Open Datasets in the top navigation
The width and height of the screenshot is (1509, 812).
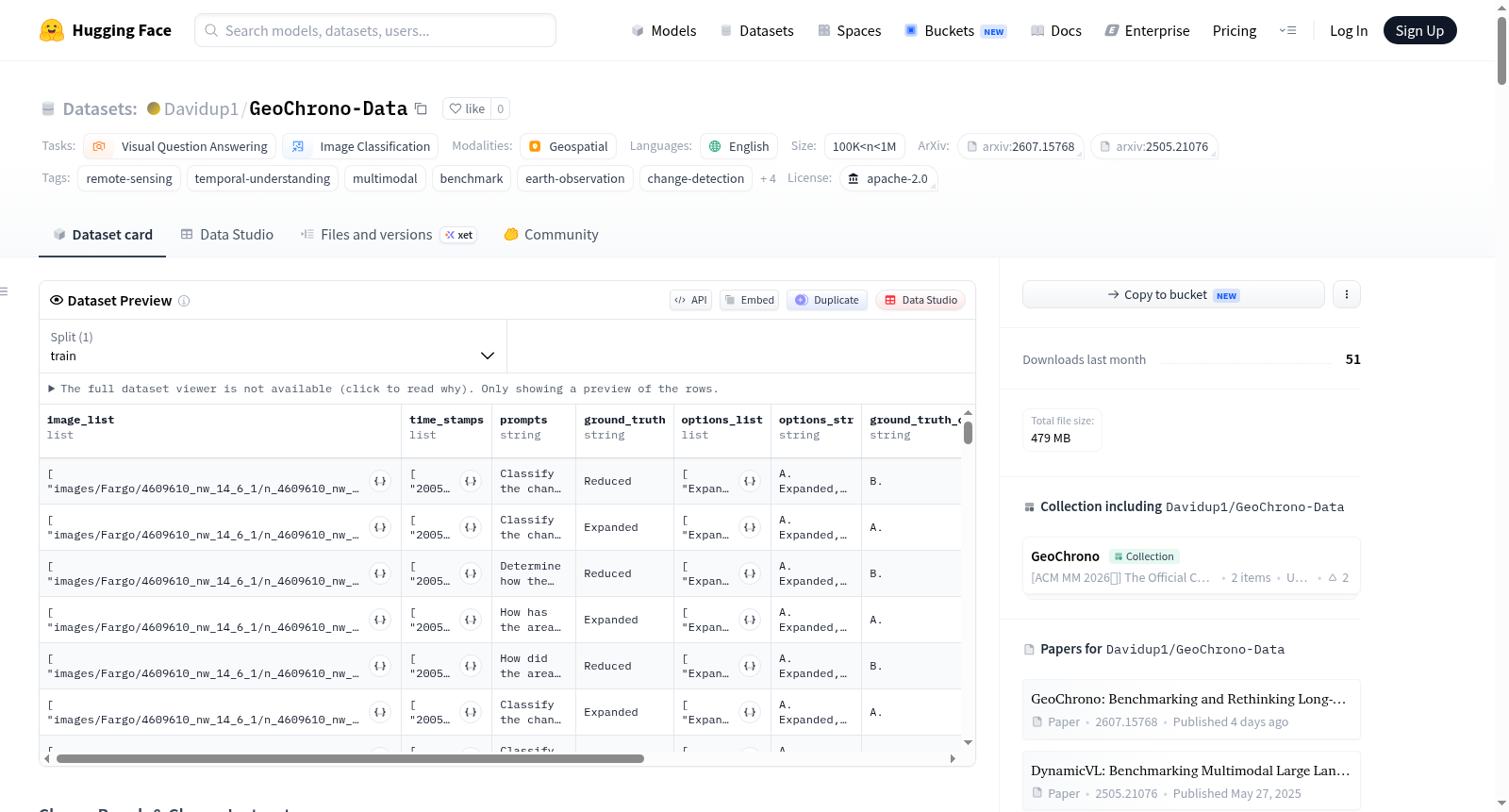(757, 30)
